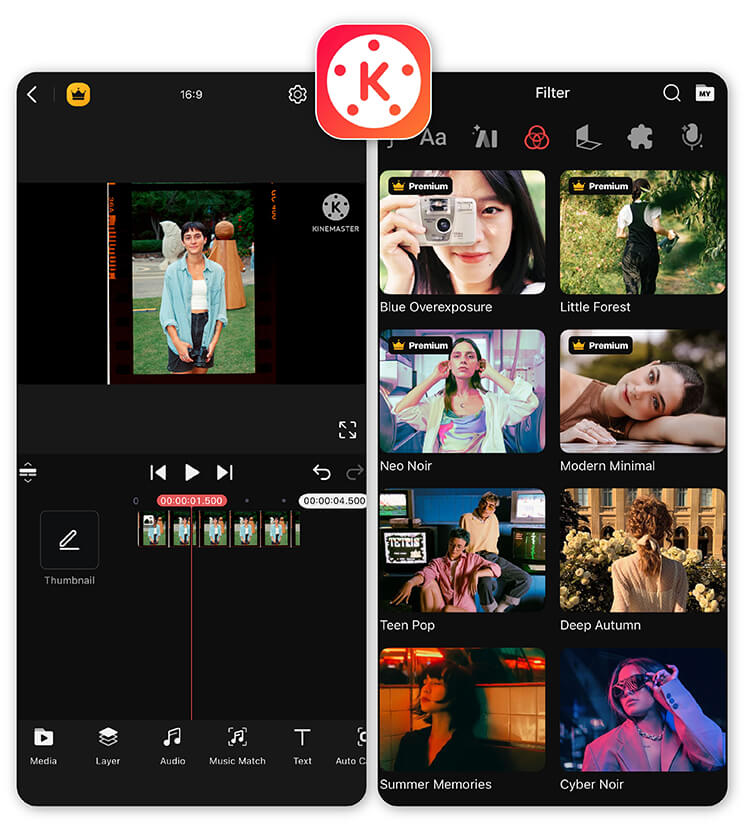The height and width of the screenshot is (830, 744).
Task: Redo the last action
Action: [355, 472]
